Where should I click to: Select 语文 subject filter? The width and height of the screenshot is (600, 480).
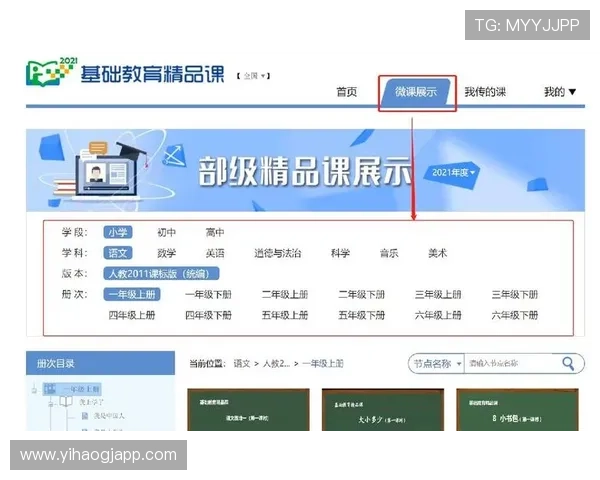[x=118, y=253]
